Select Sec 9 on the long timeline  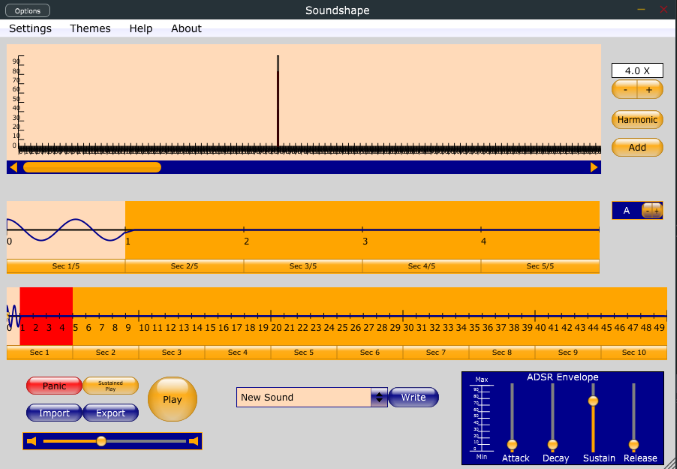pyautogui.click(x=568, y=352)
